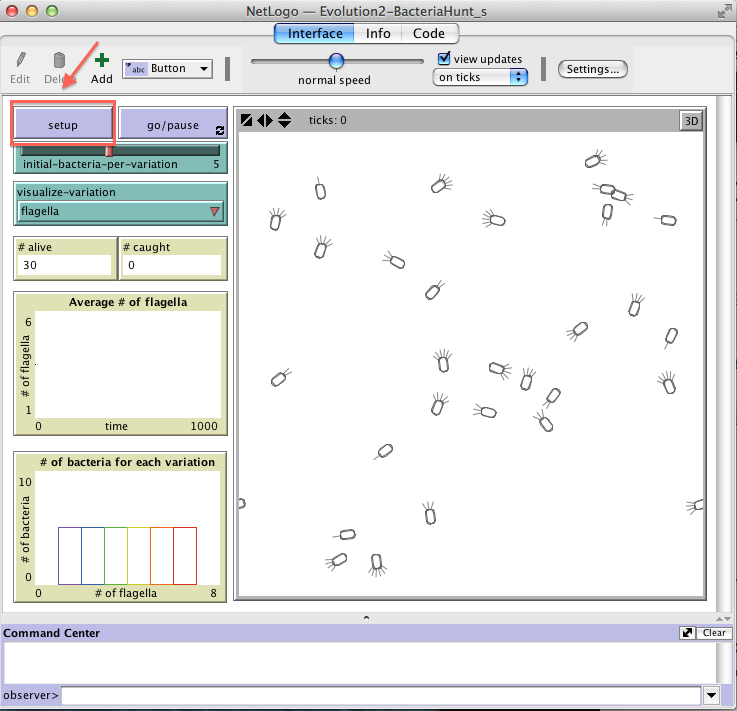Open the Settings... dialog
The height and width of the screenshot is (711, 737).
click(x=593, y=69)
